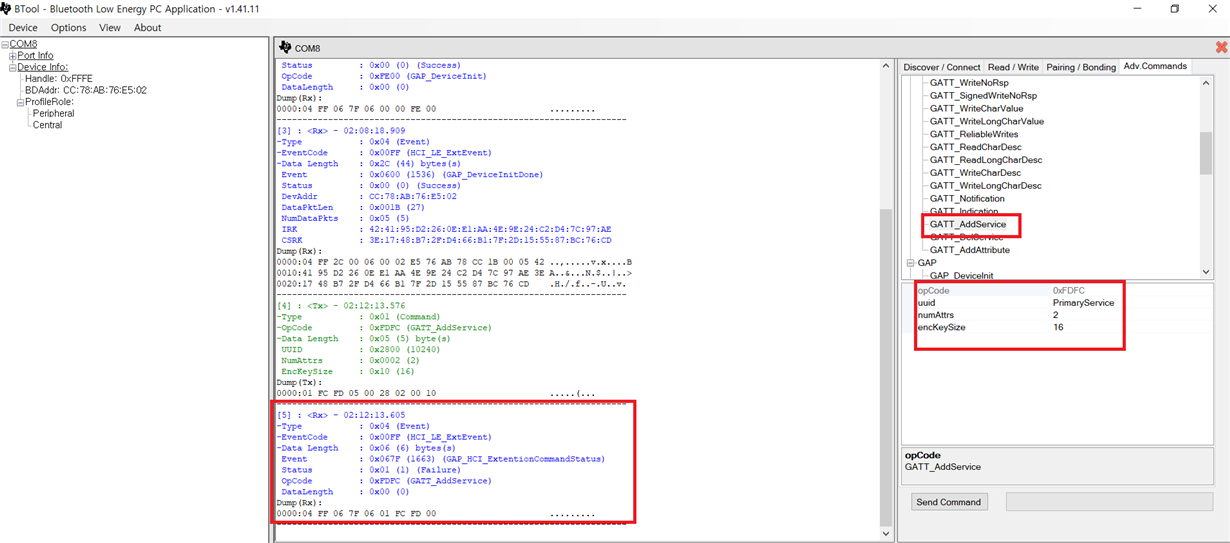Click log entry [4] Tx header line

click(x=341, y=306)
